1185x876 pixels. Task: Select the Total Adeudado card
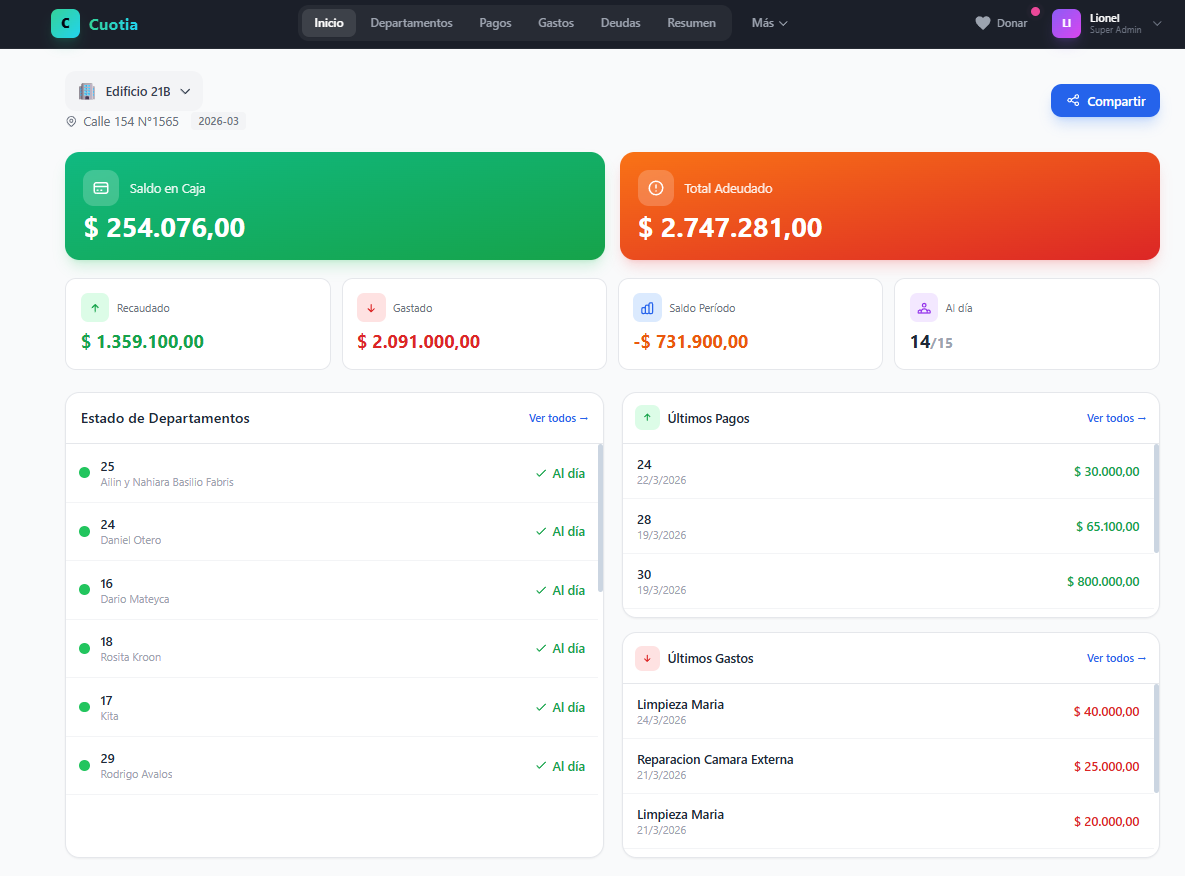[x=890, y=206]
